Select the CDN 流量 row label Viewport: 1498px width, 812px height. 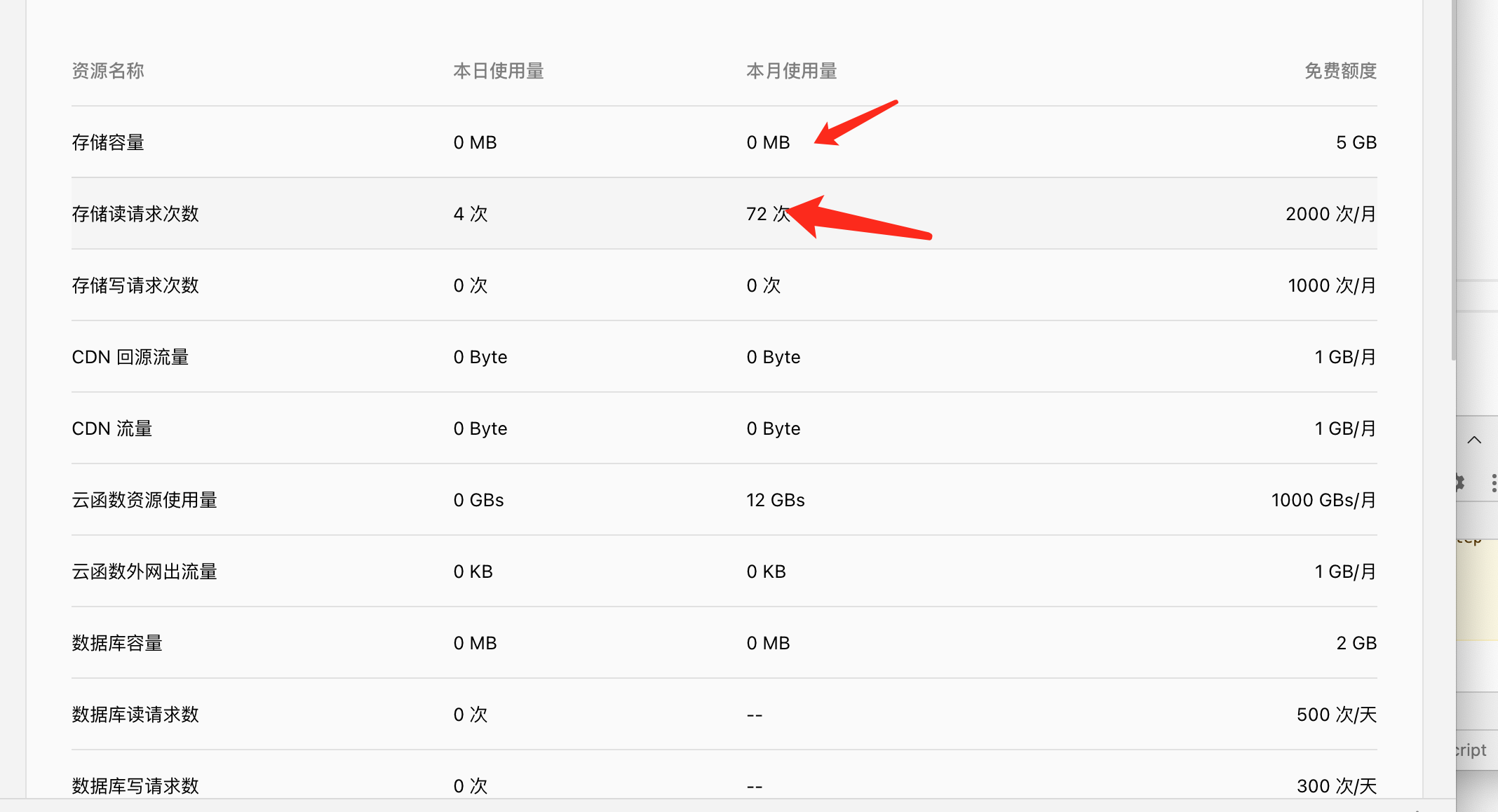(x=112, y=428)
